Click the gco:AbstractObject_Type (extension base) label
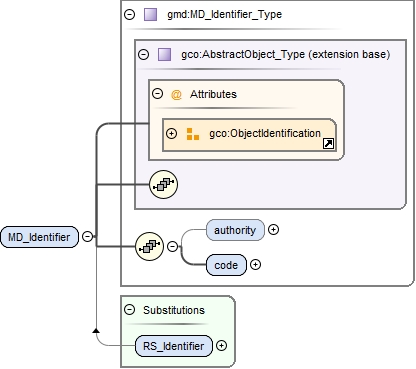The height and width of the screenshot is (369, 416). 285,54
